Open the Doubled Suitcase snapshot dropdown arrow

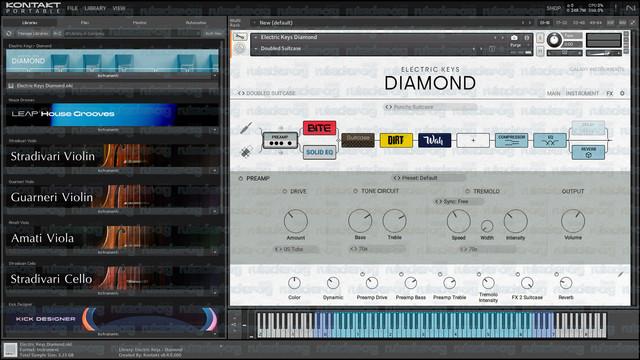click(x=256, y=49)
